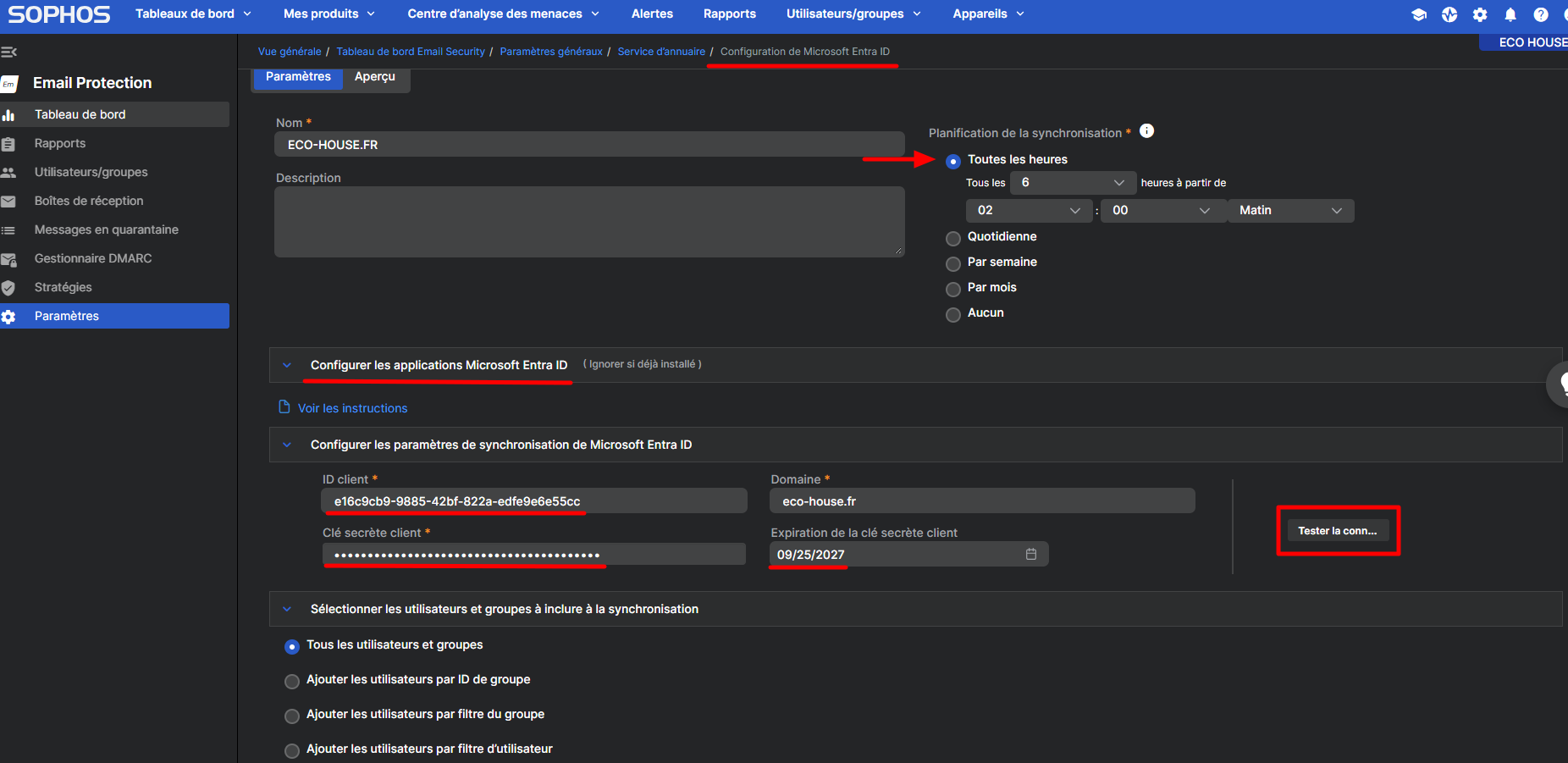This screenshot has height=763, width=1568.
Task: Click the Boîtes de réception envelope icon
Action: click(8, 202)
